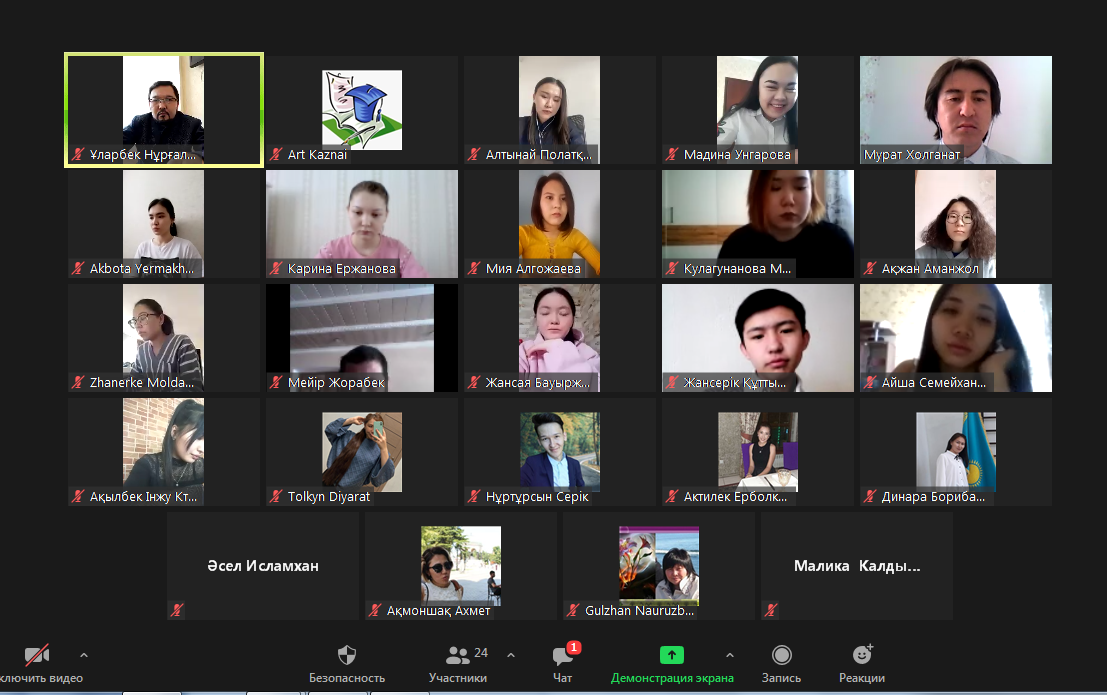Click the muted mic icon of Әсел Исламхан
Image resolution: width=1107 pixels, height=695 pixels.
[177, 610]
